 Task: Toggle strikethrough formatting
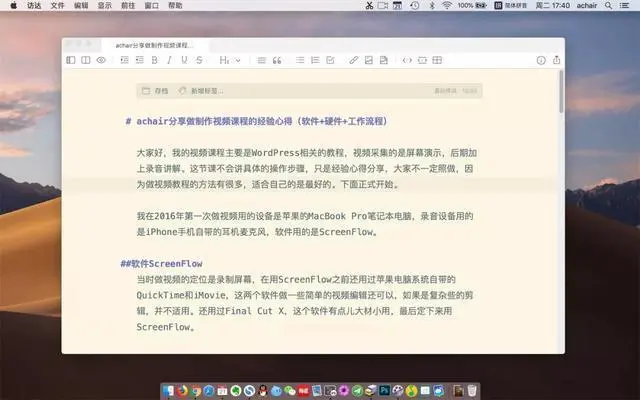click(199, 60)
